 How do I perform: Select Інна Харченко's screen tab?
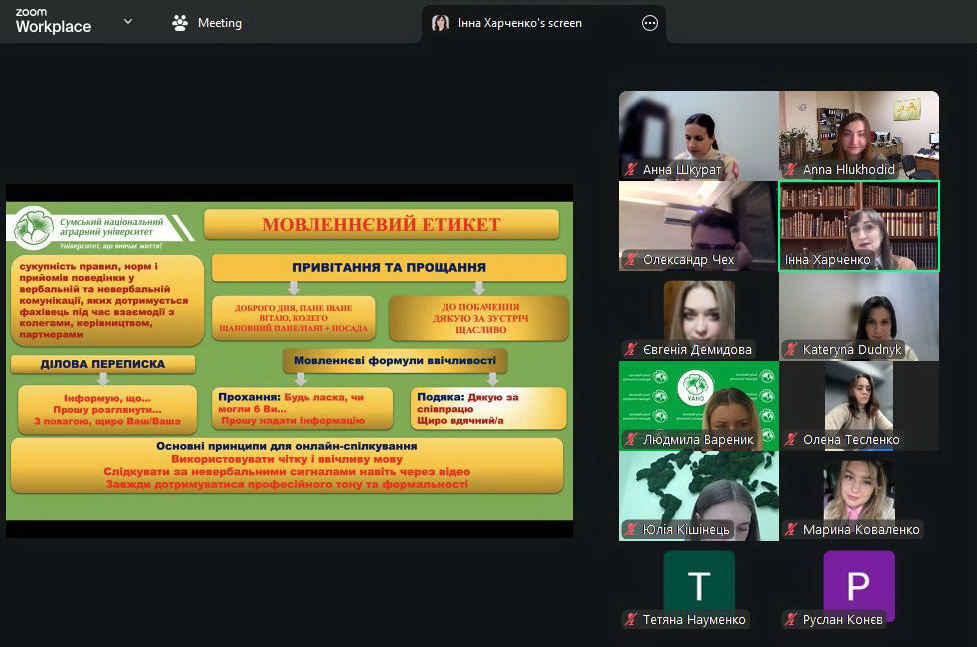click(x=519, y=23)
